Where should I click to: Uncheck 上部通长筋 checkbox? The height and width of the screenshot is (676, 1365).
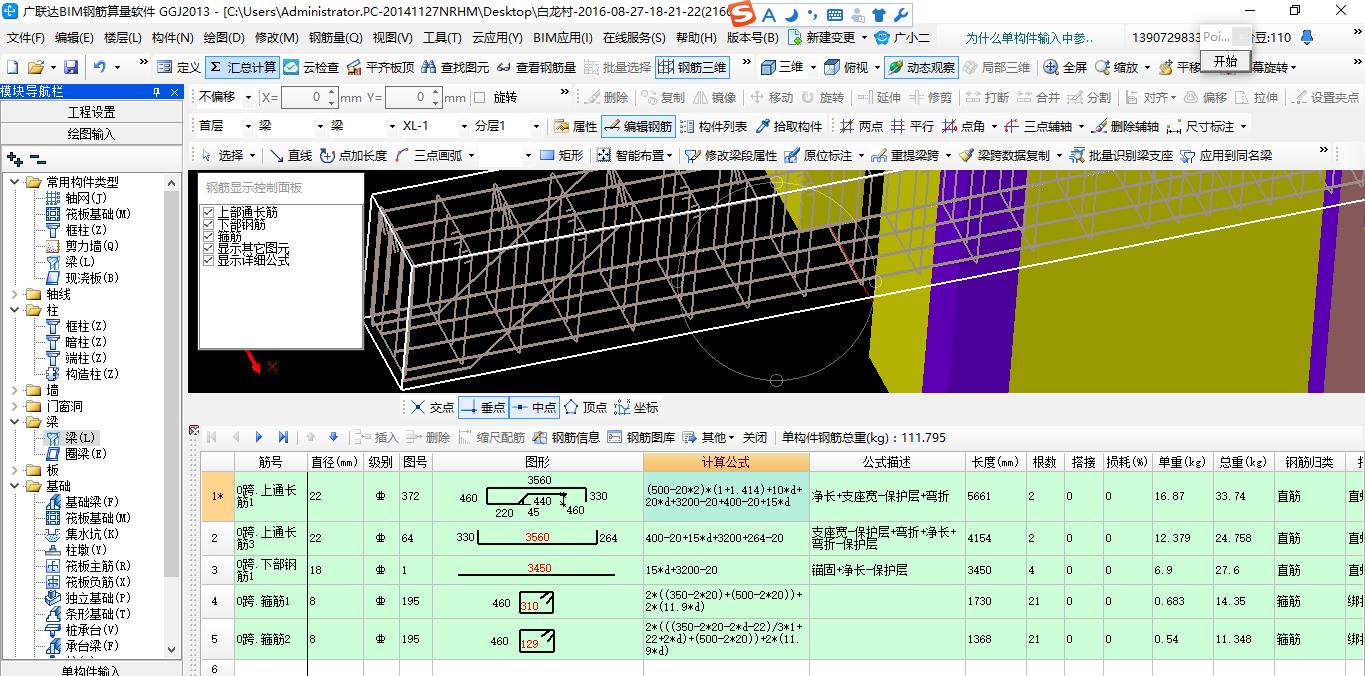pyautogui.click(x=208, y=212)
